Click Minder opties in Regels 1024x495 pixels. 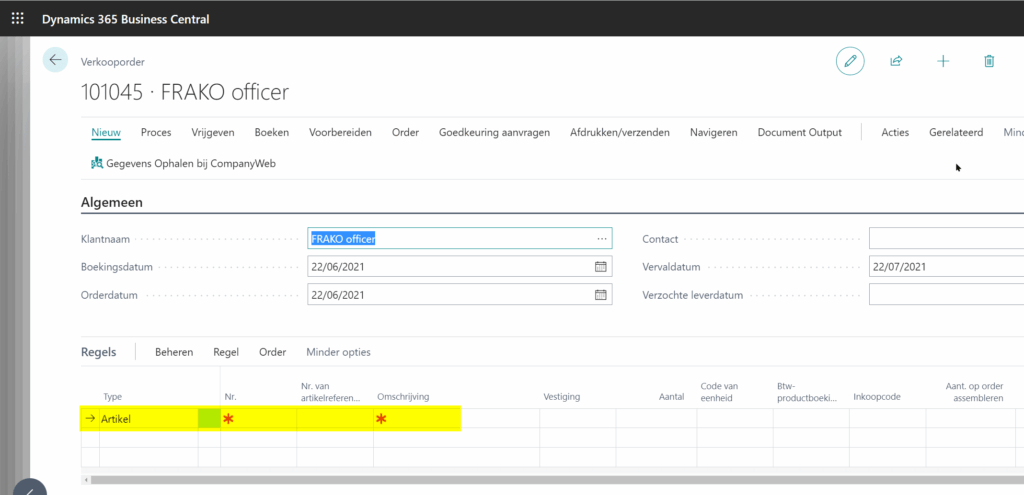point(338,352)
